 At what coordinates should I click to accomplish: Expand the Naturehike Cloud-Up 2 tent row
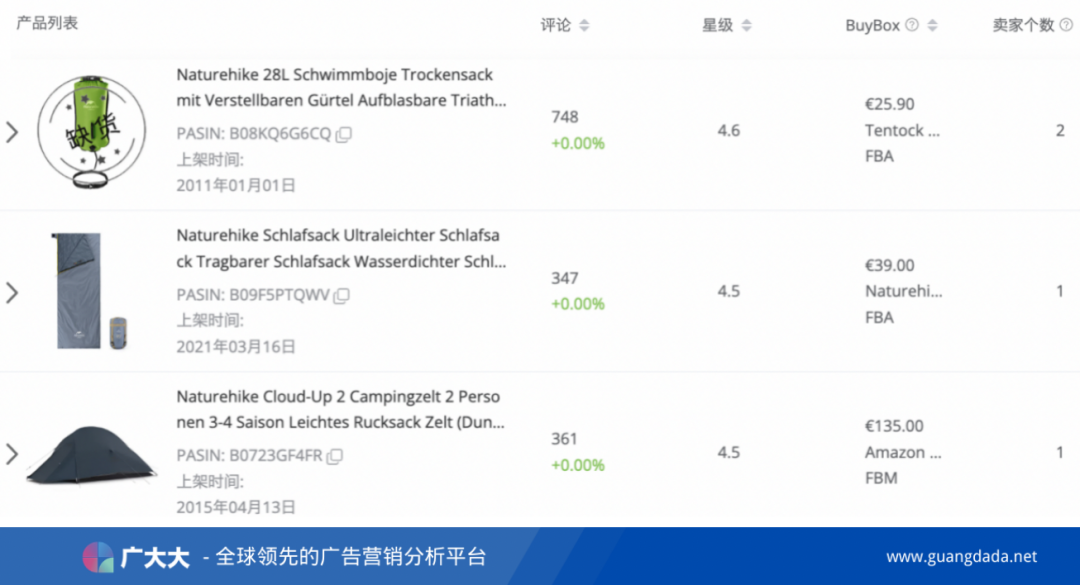[x=12, y=454]
